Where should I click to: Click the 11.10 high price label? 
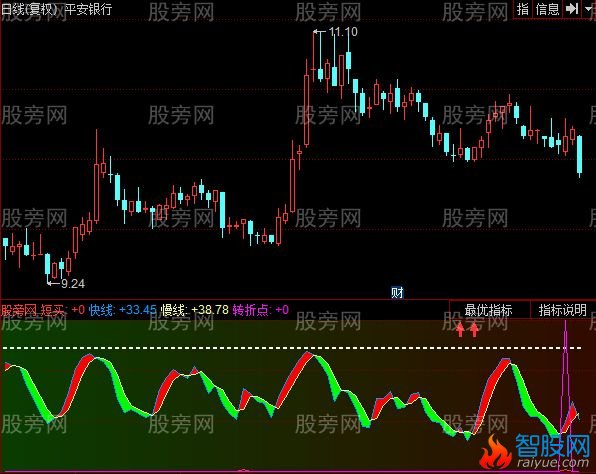(x=343, y=32)
